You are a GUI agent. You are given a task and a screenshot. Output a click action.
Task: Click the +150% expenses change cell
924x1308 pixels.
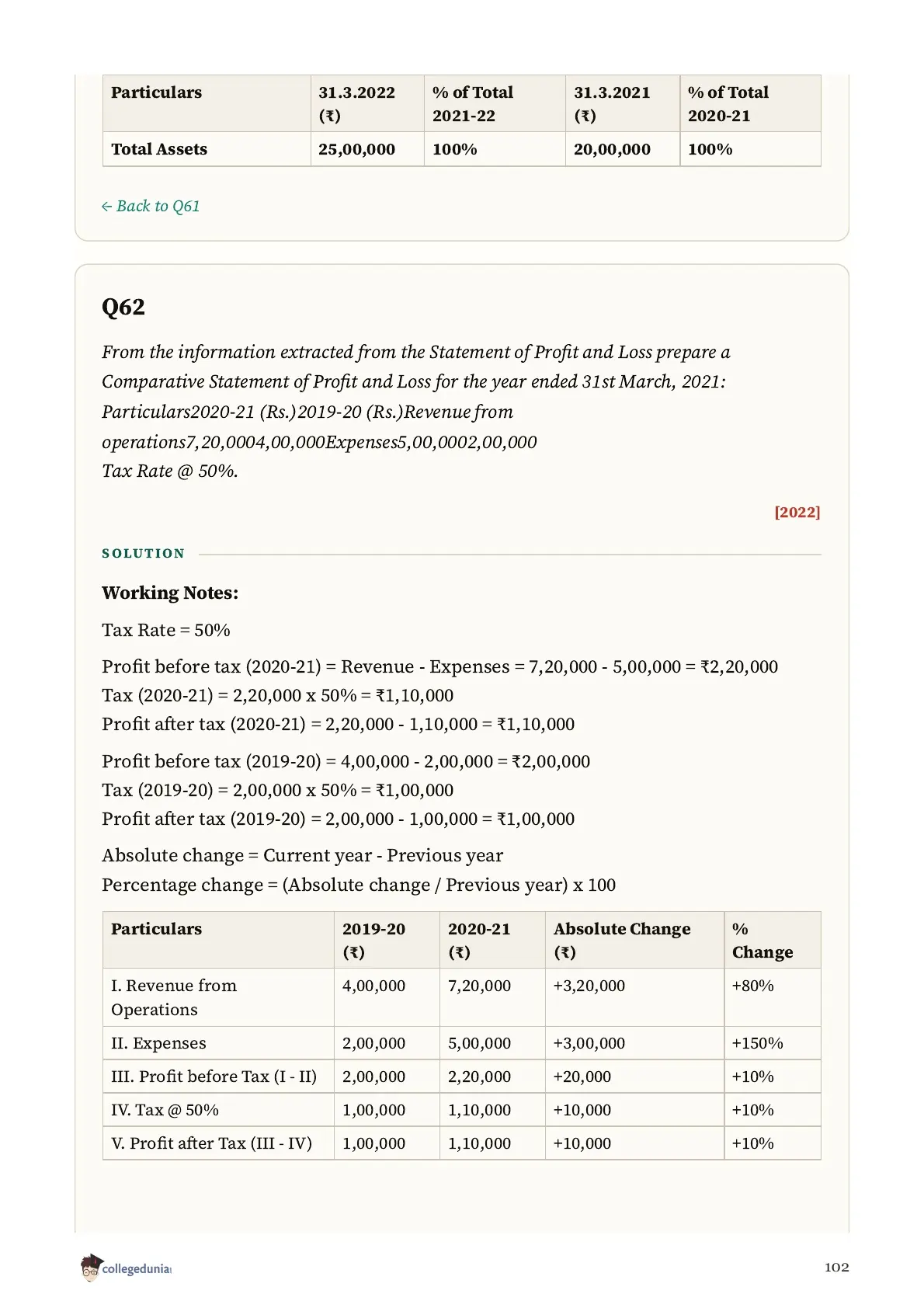point(757,1043)
